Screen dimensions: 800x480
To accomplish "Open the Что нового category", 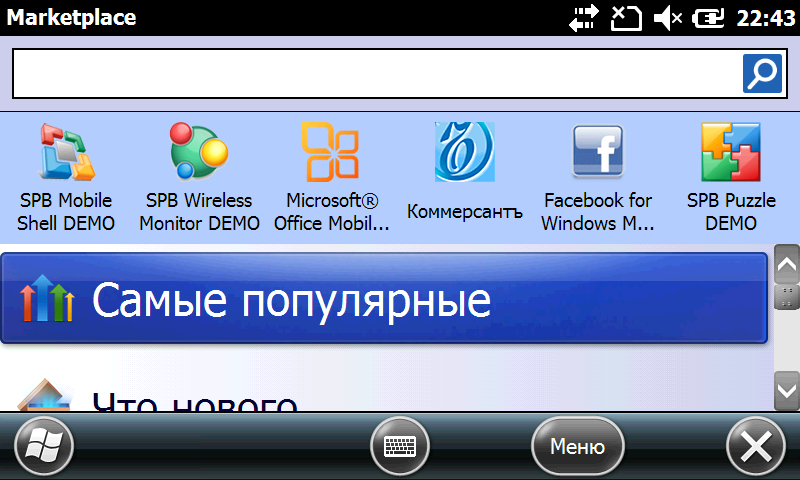I will tap(384, 393).
